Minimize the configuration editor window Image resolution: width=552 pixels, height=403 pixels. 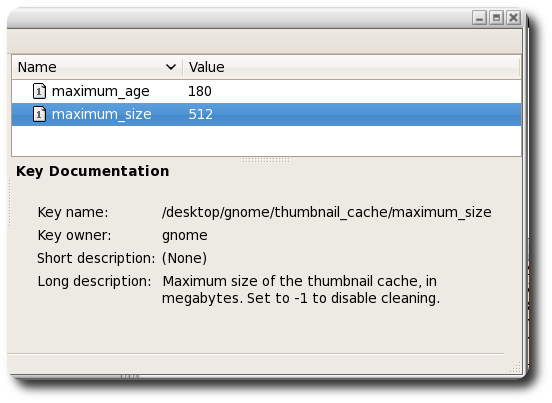coord(479,17)
